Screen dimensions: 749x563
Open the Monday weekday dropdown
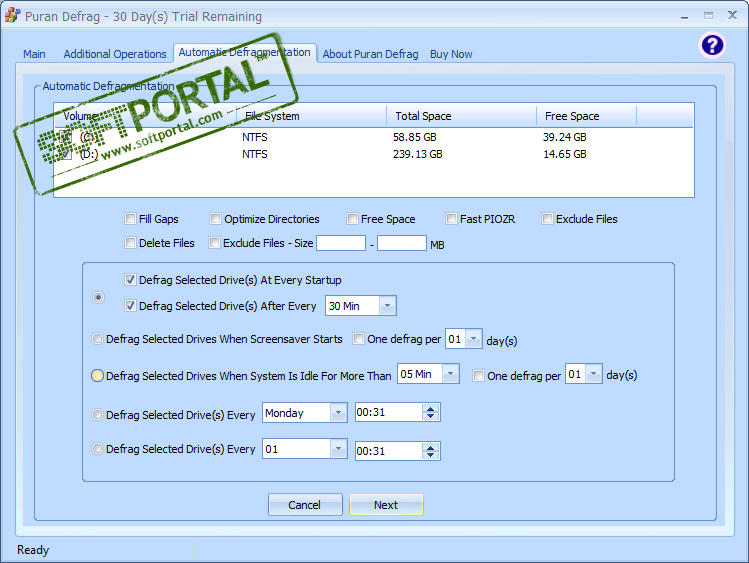[338, 413]
